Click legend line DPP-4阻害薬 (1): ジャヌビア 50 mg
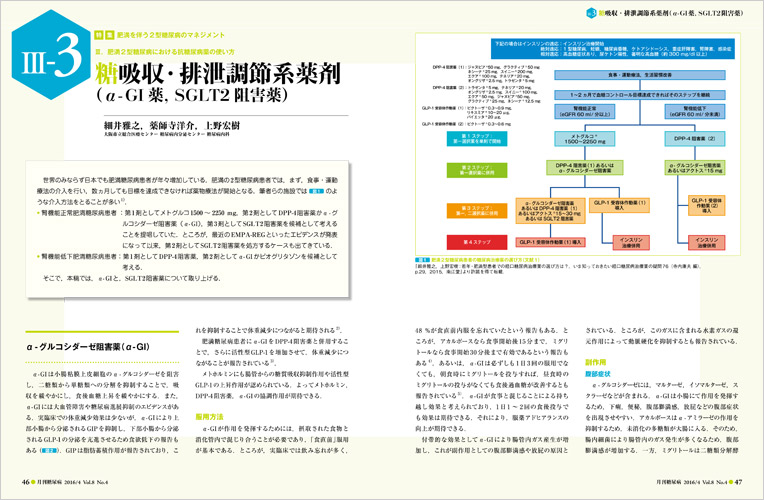 point(486,67)
